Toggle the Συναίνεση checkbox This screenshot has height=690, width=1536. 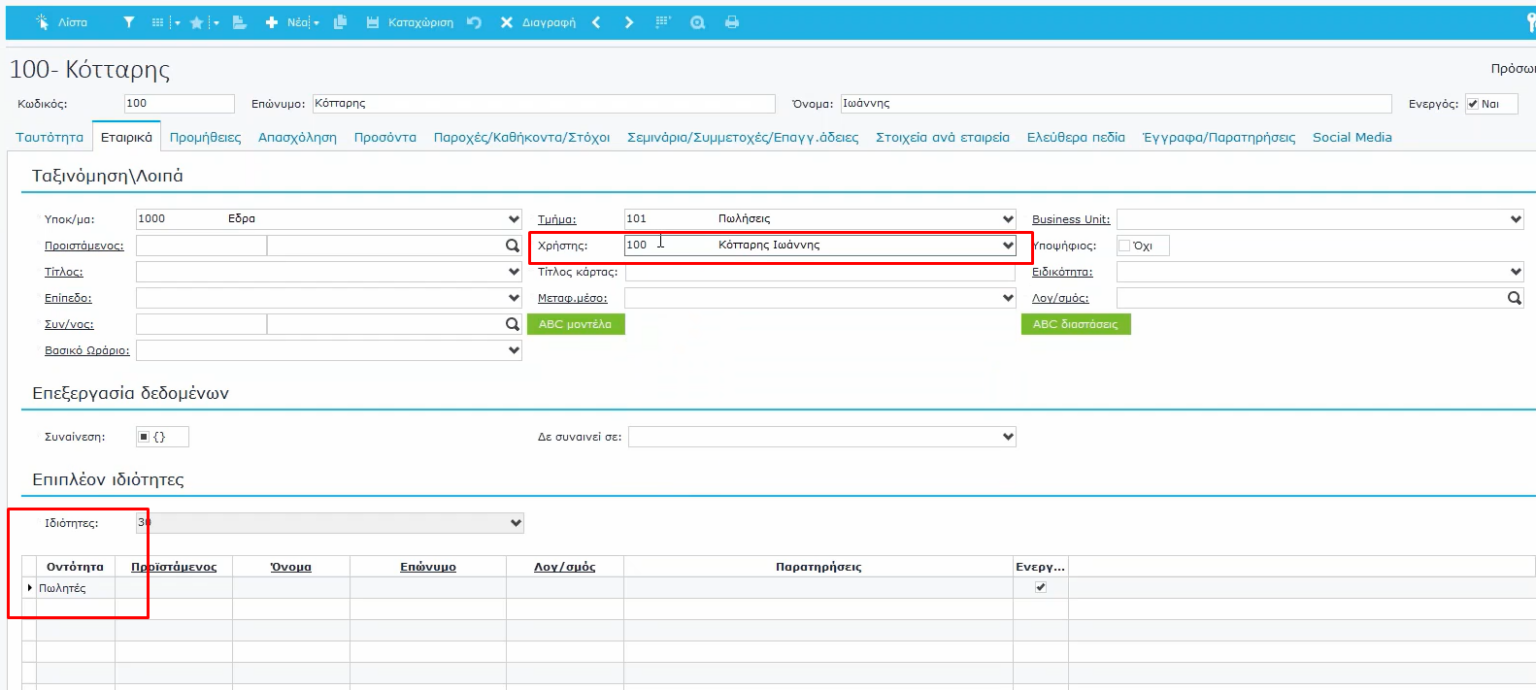pos(144,436)
